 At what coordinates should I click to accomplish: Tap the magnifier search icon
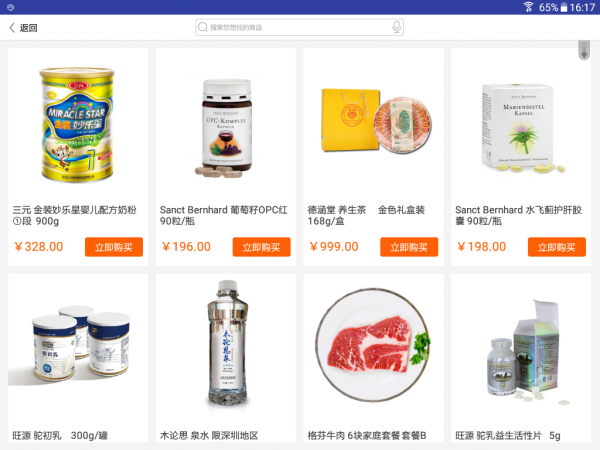[x=203, y=27]
